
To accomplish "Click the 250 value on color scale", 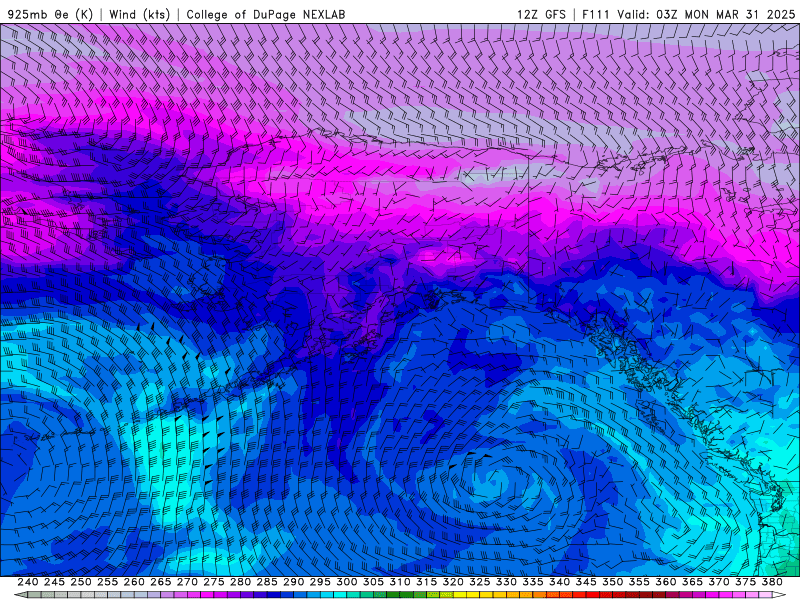I will point(81,582).
